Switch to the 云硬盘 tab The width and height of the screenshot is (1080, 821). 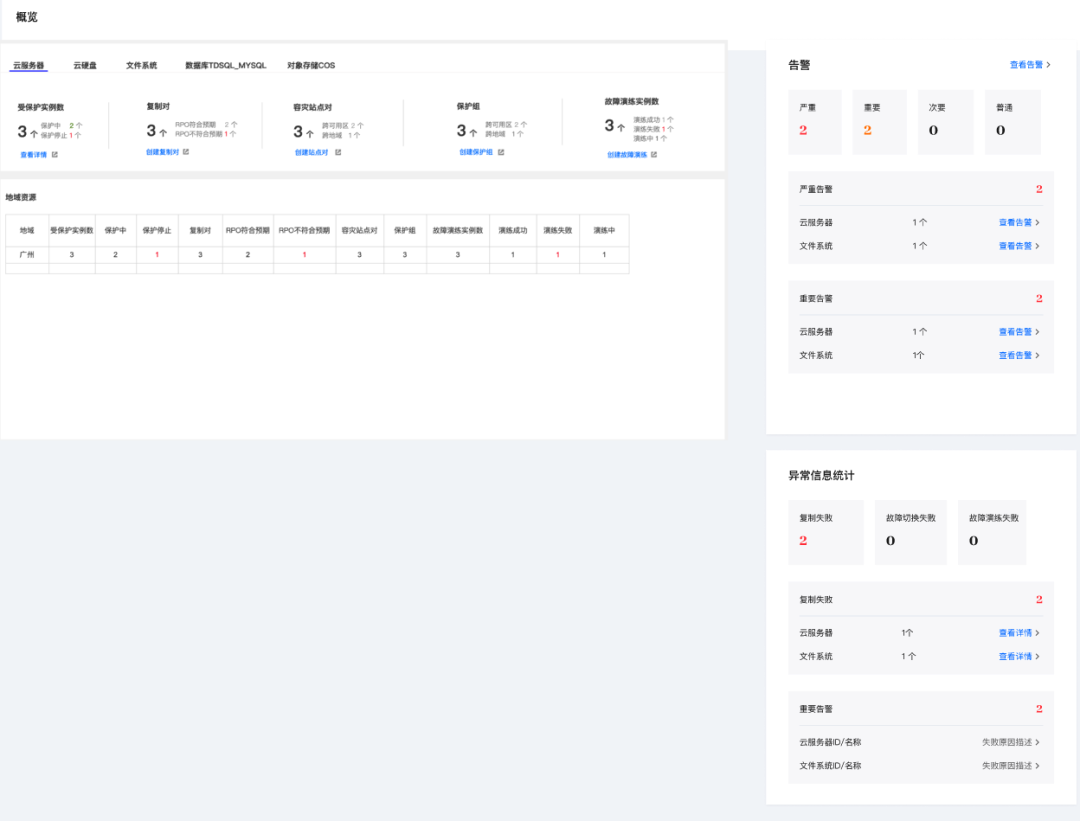click(x=85, y=65)
